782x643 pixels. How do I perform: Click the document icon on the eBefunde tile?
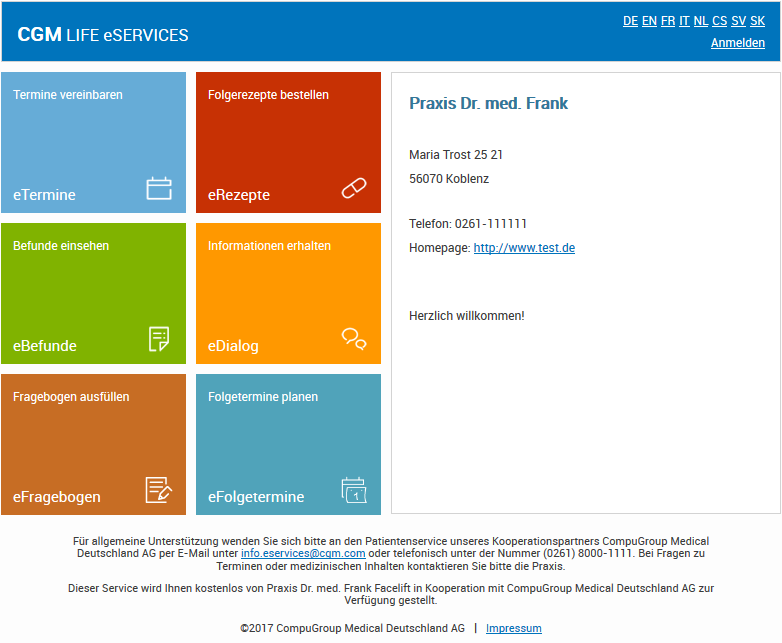[159, 339]
